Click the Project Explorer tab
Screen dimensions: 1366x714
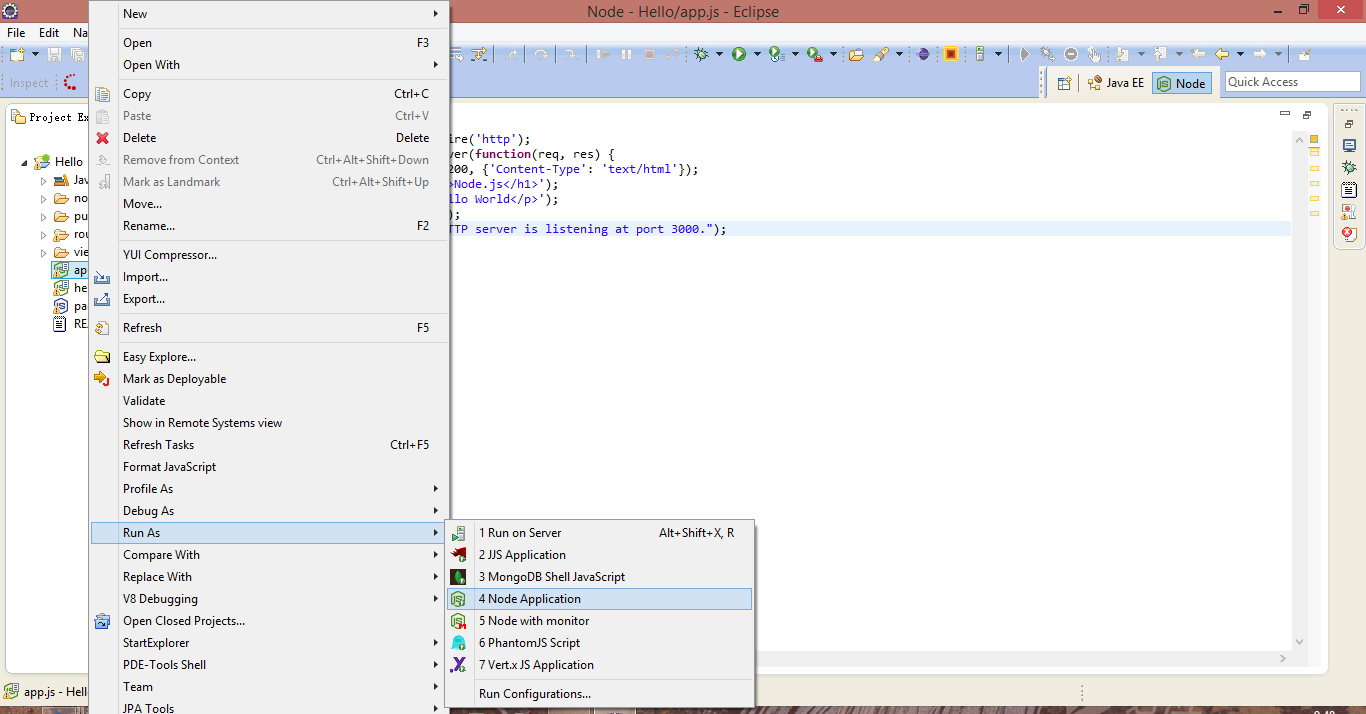50,117
